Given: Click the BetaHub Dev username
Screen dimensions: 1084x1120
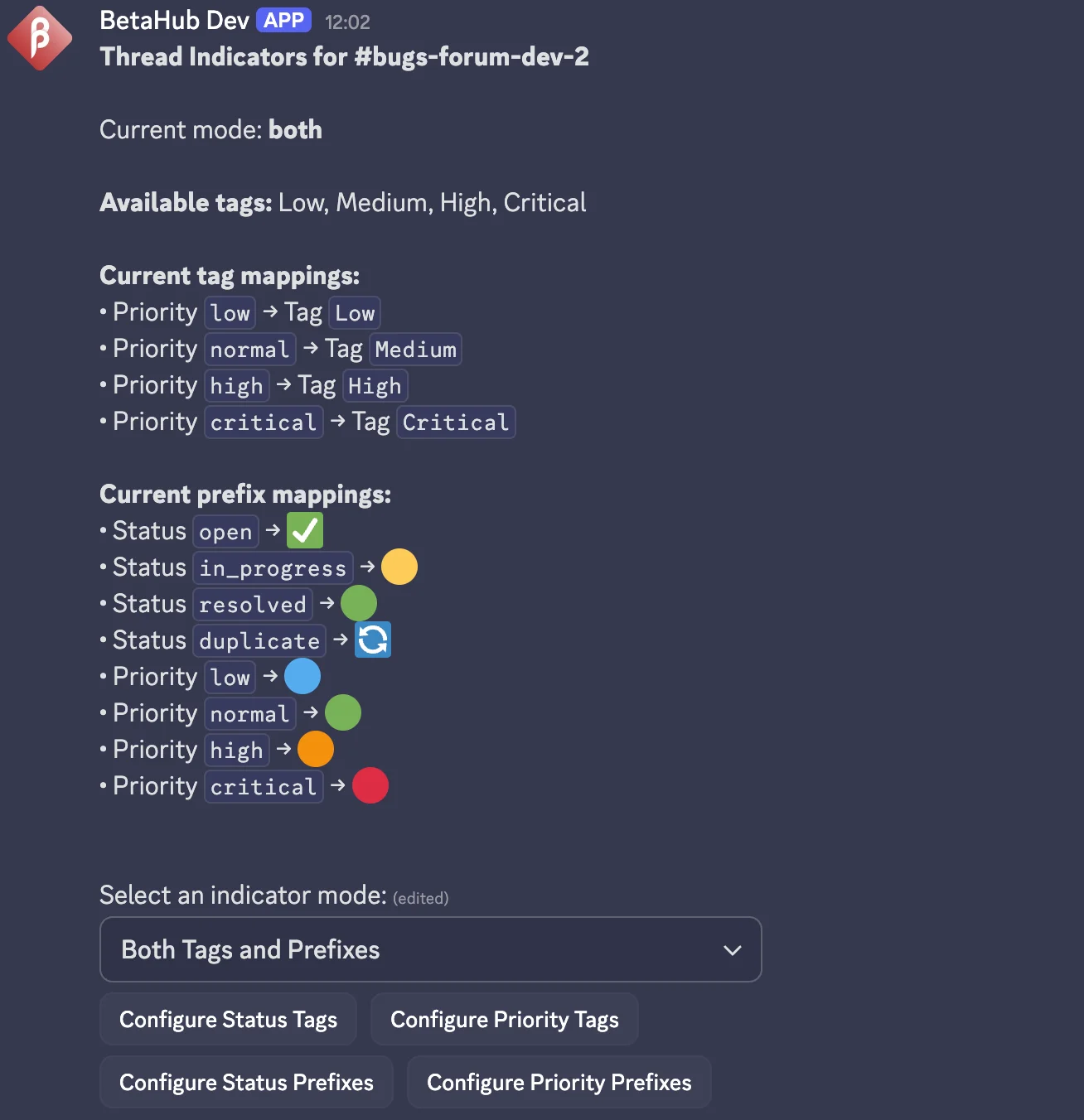Looking at the screenshot, I should click(174, 19).
